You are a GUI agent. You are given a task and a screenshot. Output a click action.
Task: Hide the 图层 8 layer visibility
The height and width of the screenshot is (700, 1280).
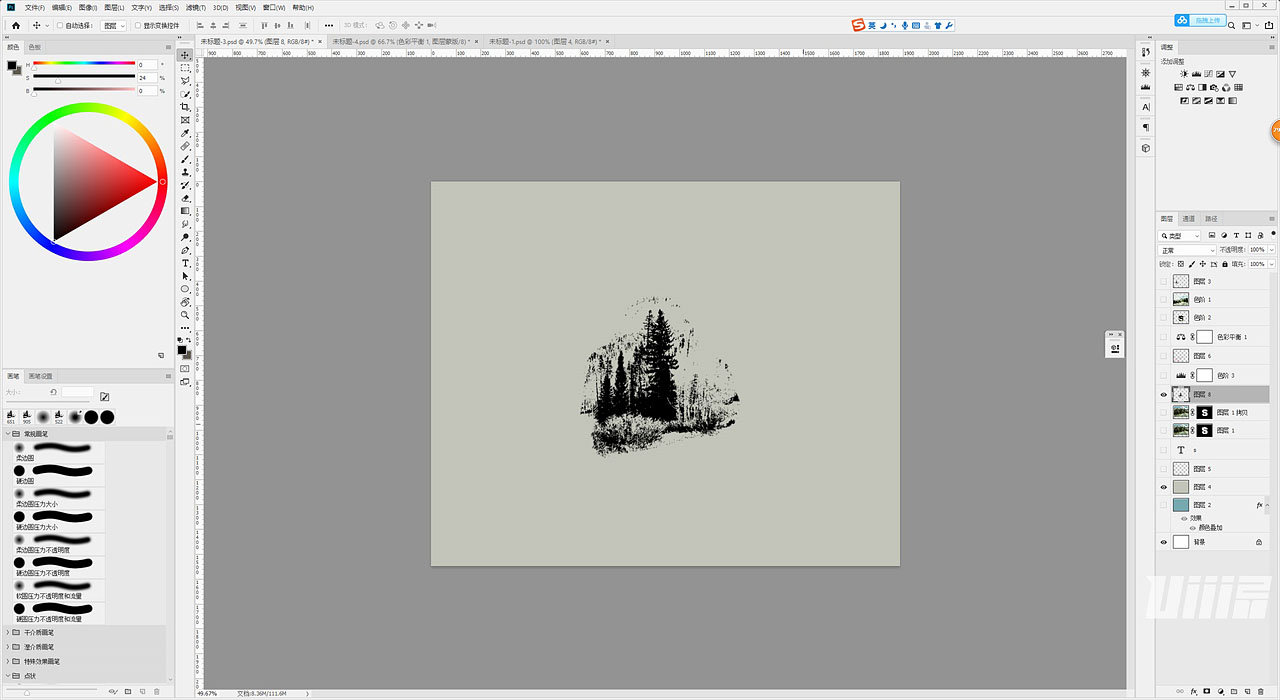(1163, 395)
